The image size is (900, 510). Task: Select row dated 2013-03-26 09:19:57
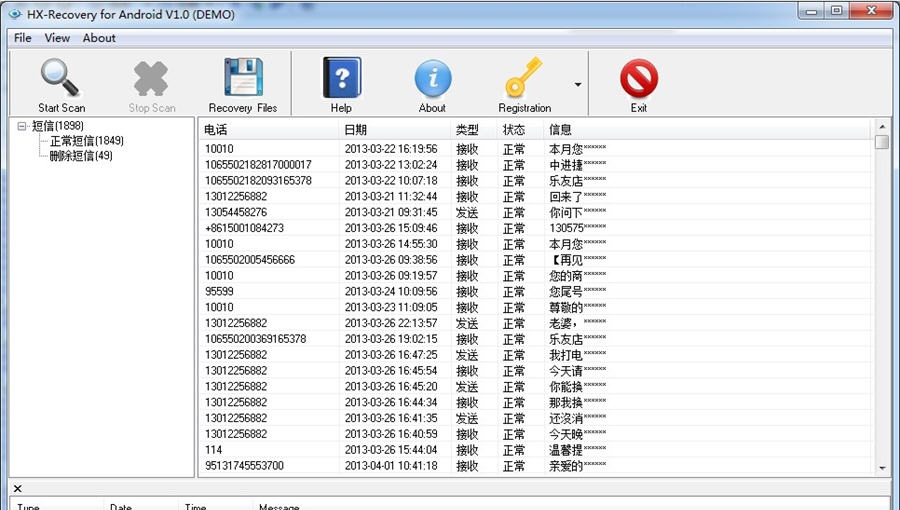pos(535,275)
